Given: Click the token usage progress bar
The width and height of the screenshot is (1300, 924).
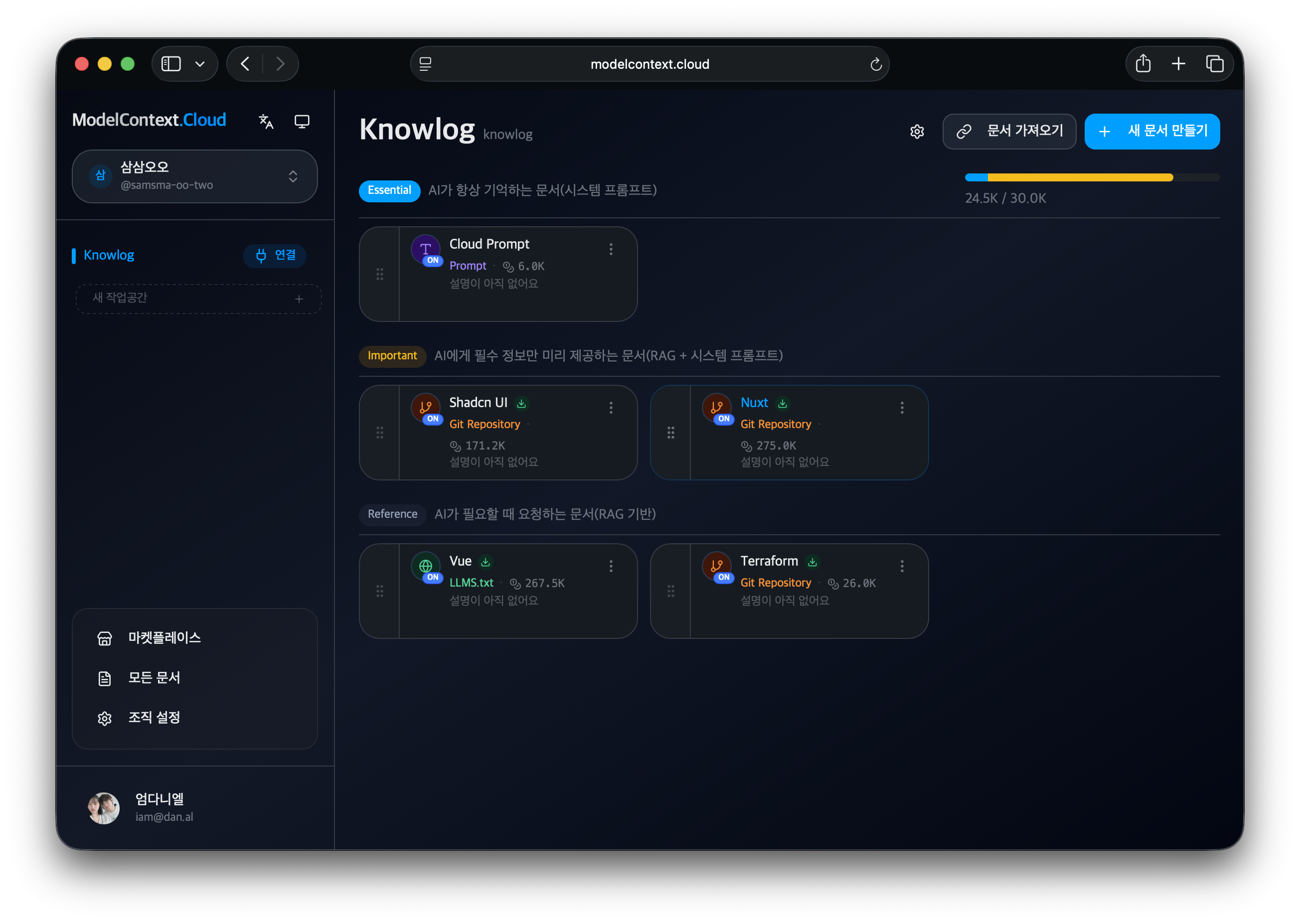Looking at the screenshot, I should coord(1092,177).
